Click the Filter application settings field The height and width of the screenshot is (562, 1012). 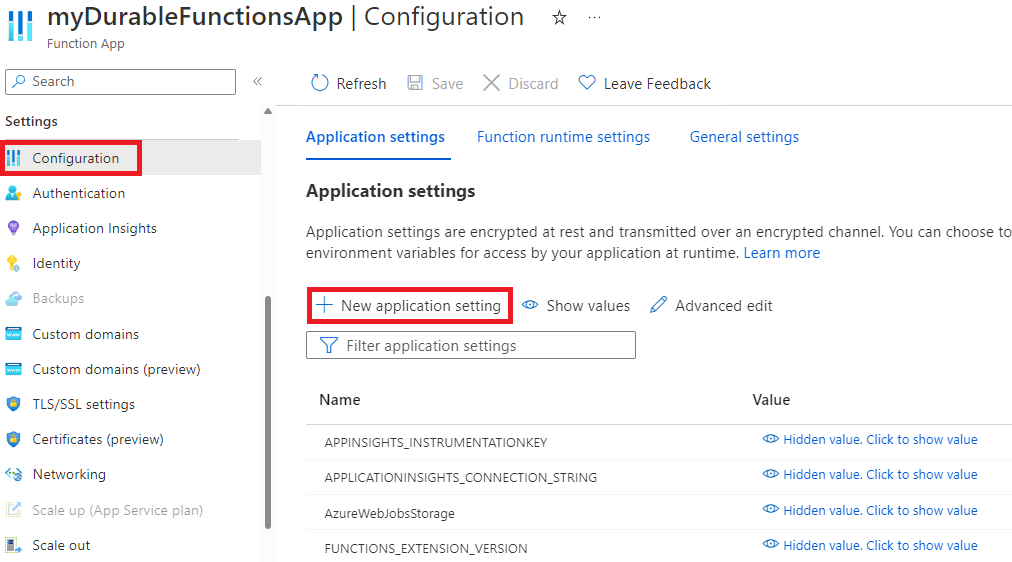[x=471, y=345]
